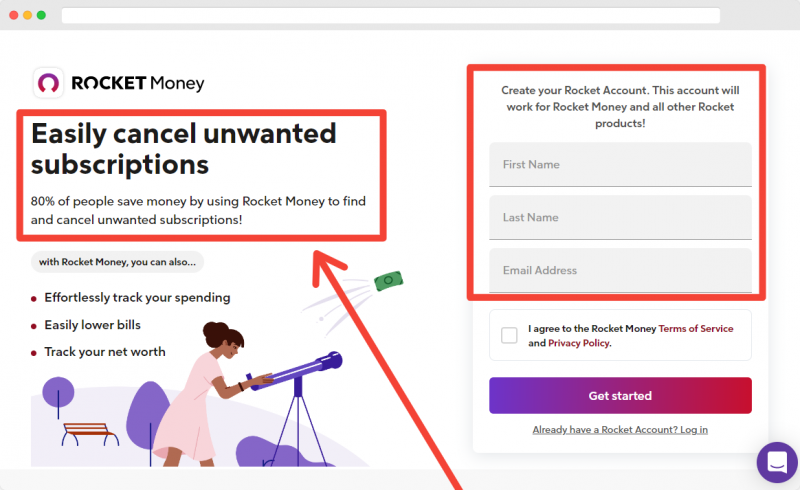Open the Privacy Policy link

coord(579,343)
